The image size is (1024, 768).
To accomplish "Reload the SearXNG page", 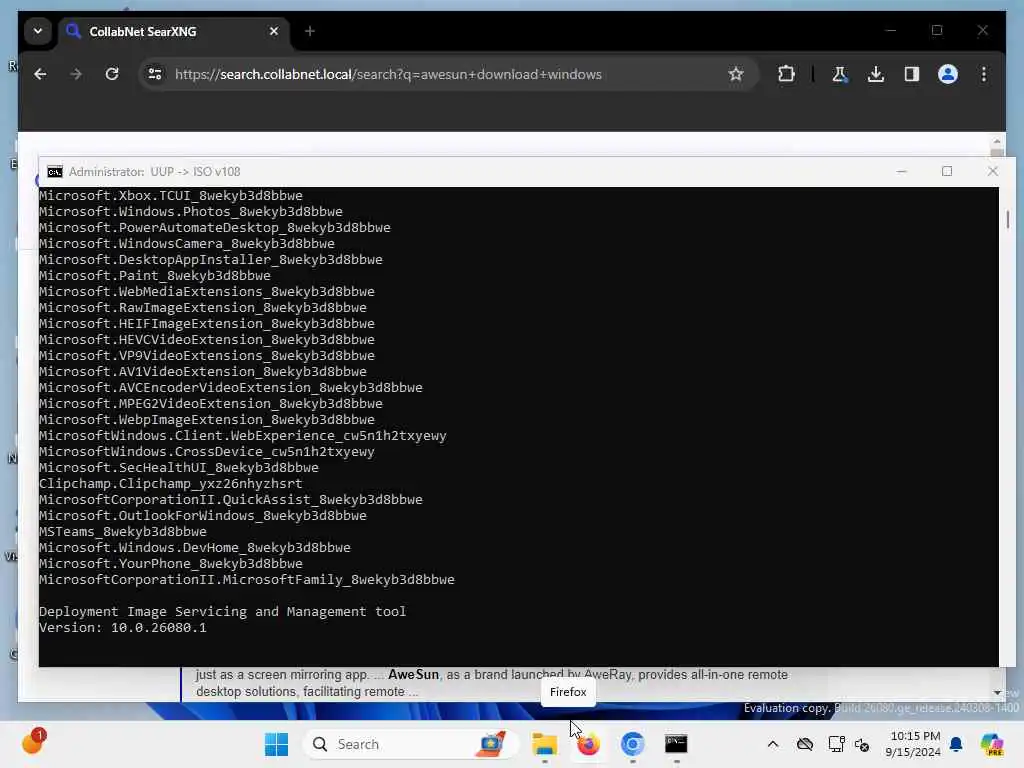I will (x=112, y=74).
